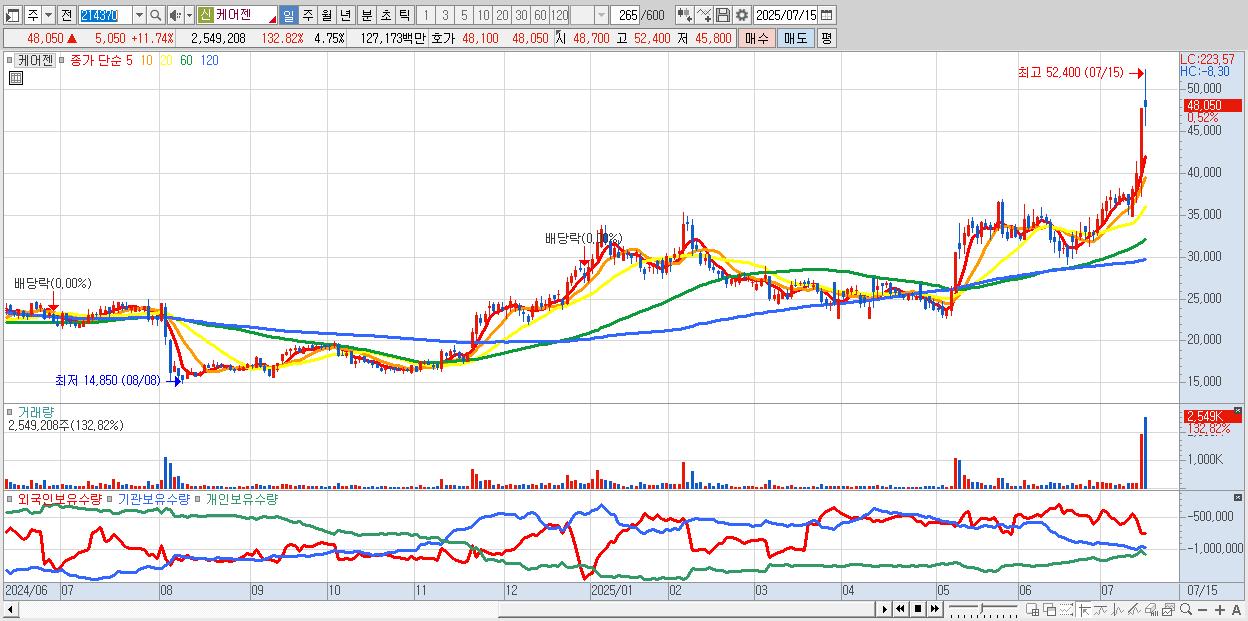
Task: Focus the stock code field 214370
Action: [x=105, y=15]
